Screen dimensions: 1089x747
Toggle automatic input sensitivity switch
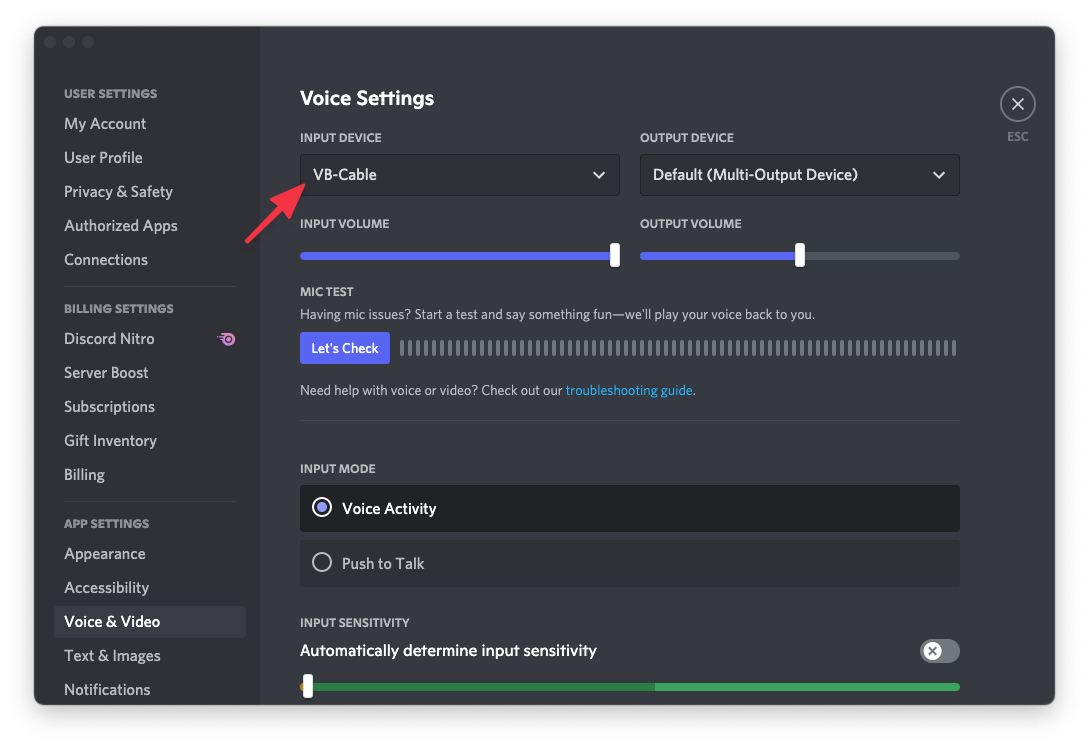(939, 651)
